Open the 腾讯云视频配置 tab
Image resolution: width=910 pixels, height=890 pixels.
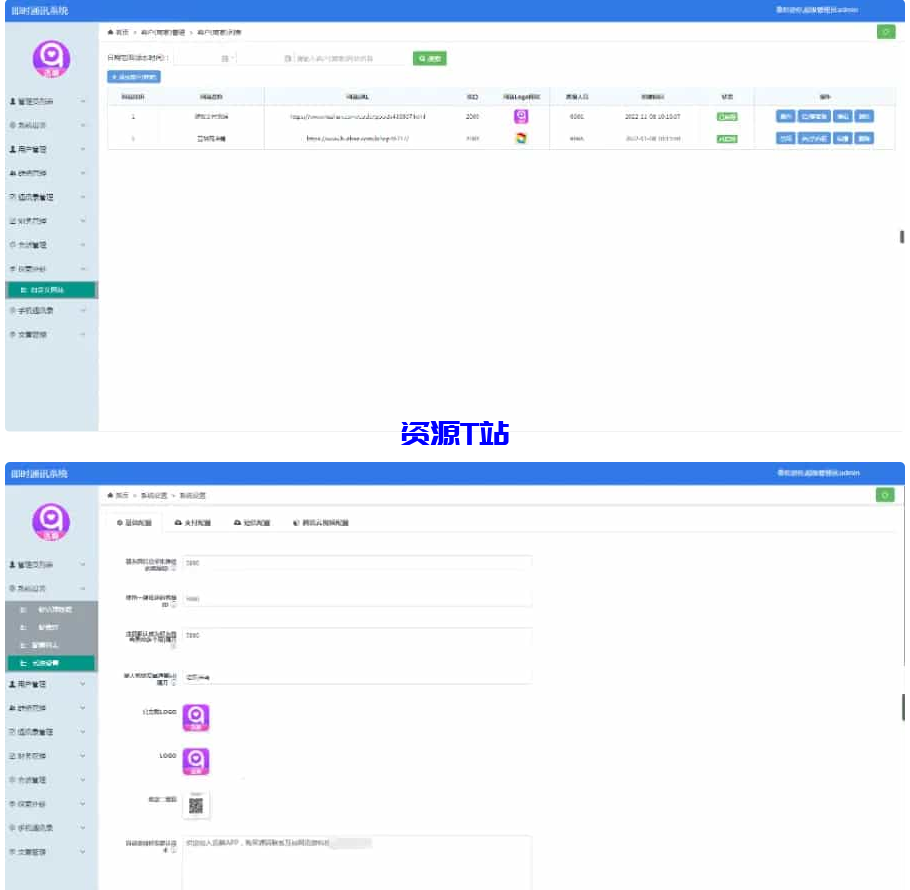(x=321, y=523)
